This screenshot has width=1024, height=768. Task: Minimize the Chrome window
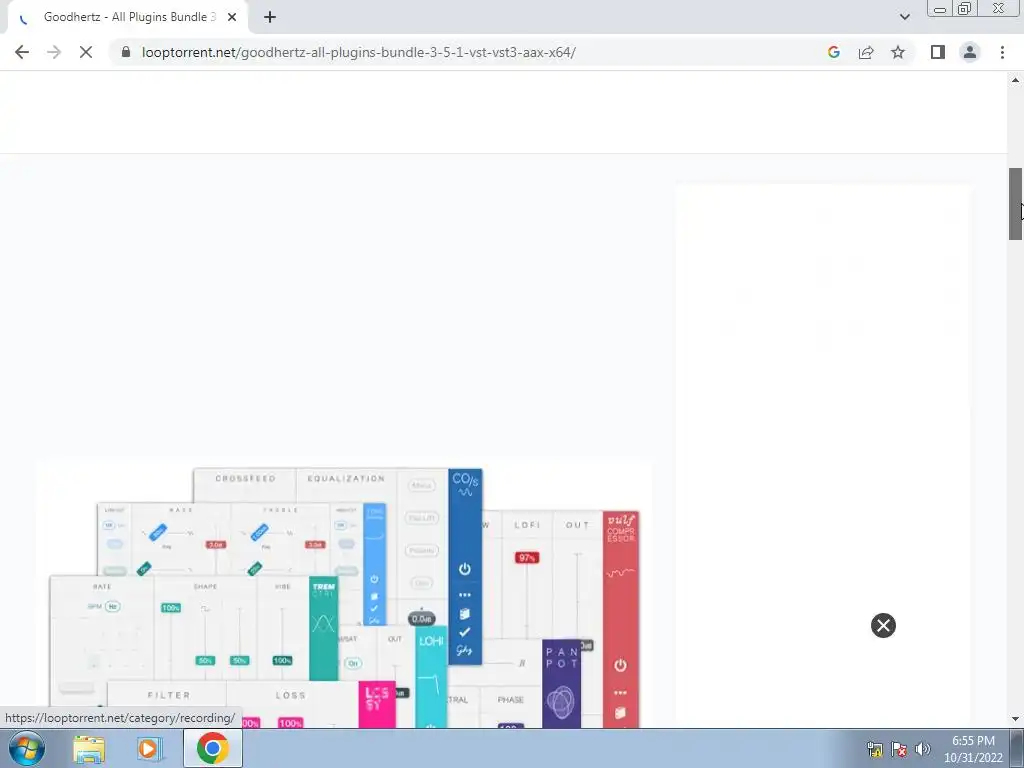point(940,9)
